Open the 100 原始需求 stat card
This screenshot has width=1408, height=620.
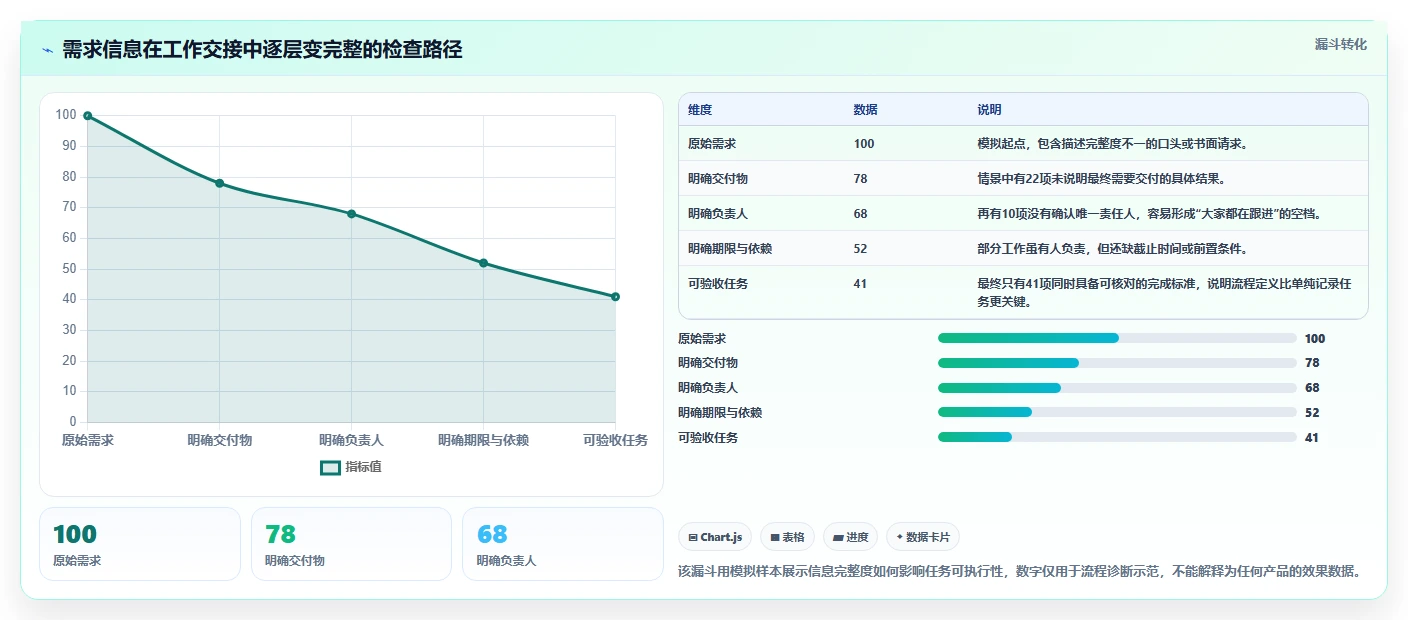(x=140, y=544)
